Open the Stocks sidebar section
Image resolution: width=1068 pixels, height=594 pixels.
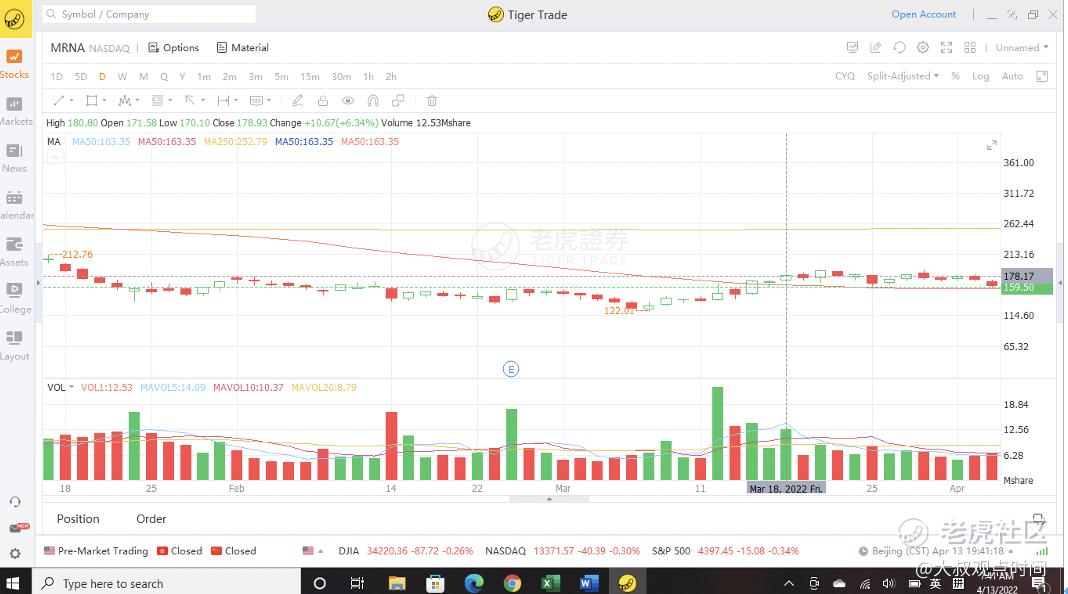14,64
